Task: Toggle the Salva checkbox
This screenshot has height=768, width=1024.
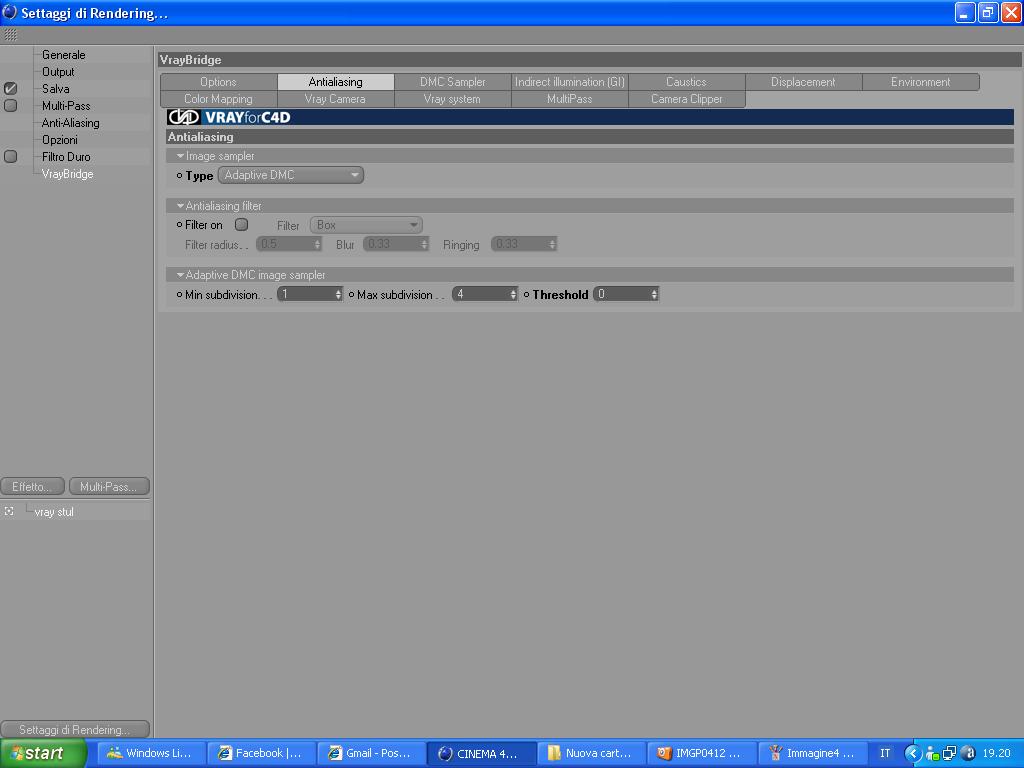Action: pyautogui.click(x=10, y=88)
